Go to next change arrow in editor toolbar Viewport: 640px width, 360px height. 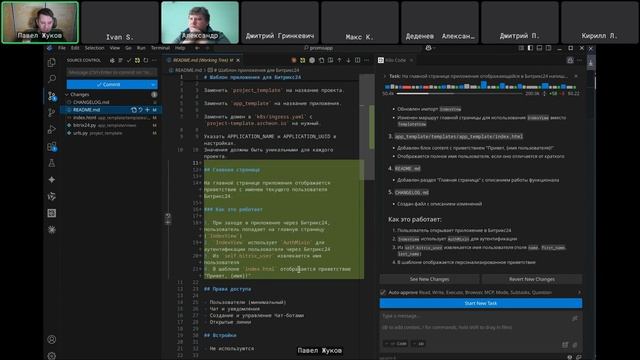tap(348, 60)
